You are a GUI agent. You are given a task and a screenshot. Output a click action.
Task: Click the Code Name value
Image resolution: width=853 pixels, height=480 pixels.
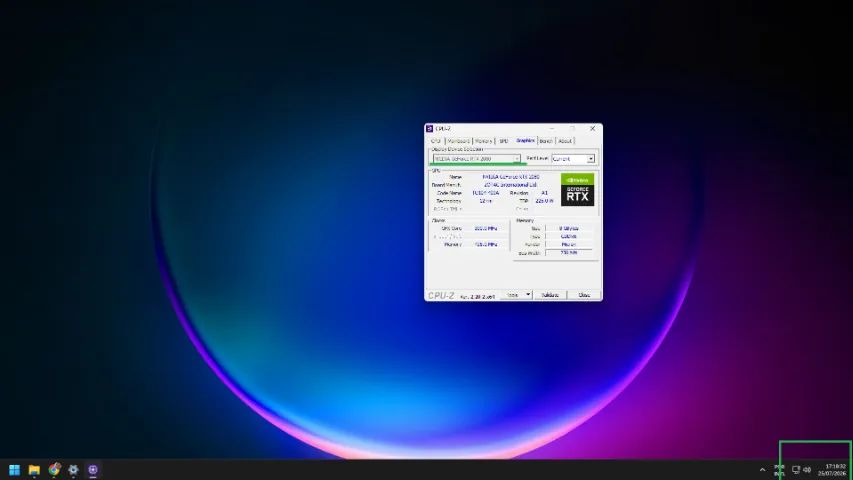(x=485, y=193)
